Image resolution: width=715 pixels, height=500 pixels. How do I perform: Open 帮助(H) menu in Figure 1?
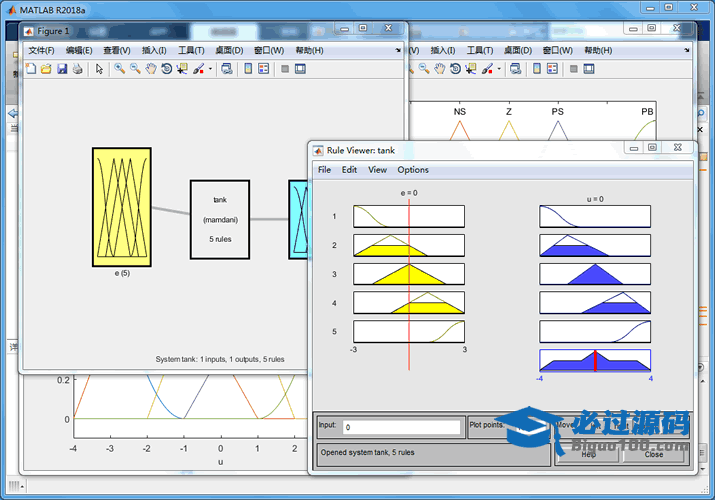(310, 50)
